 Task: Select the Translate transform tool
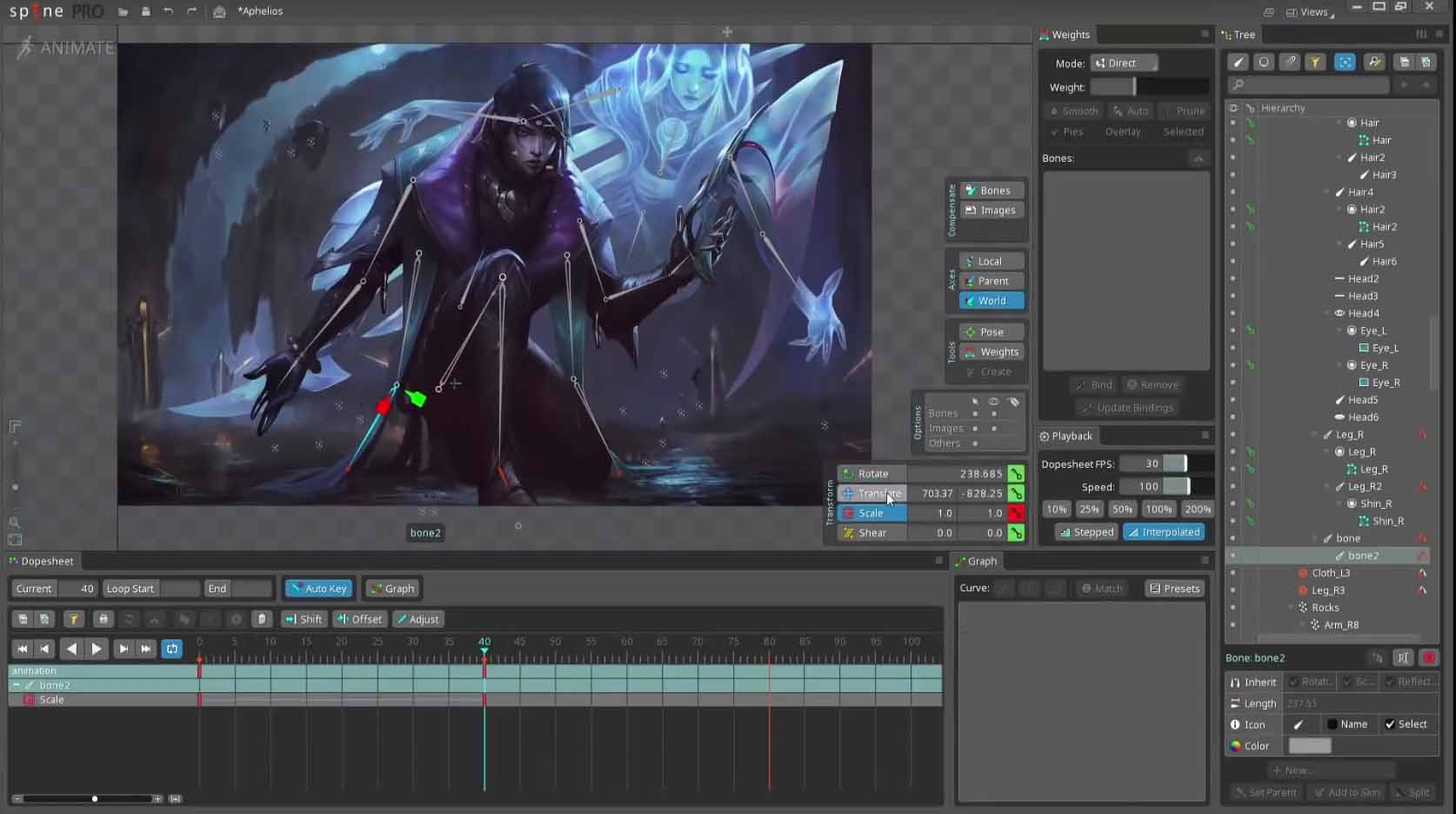point(872,494)
